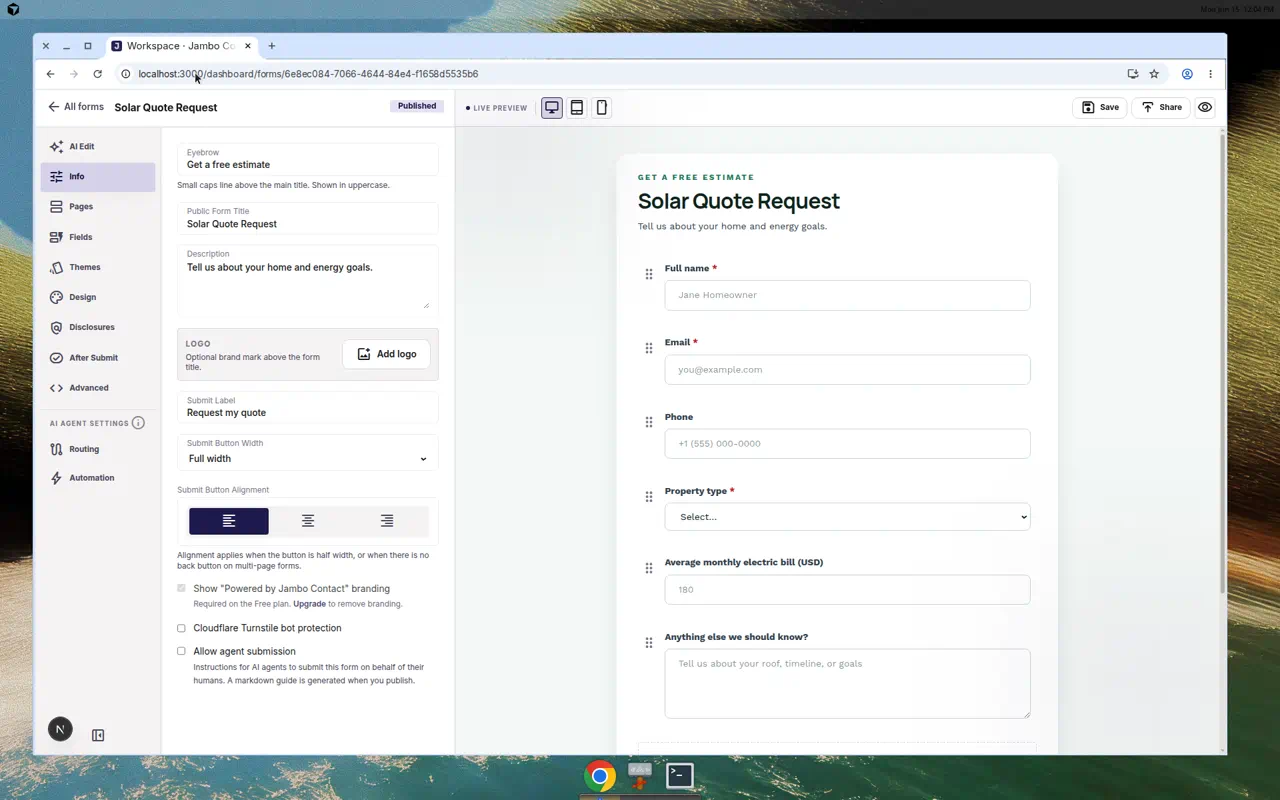Screen dimensions: 1280x800
Task: Click the Routing icon
Action: coord(57,449)
